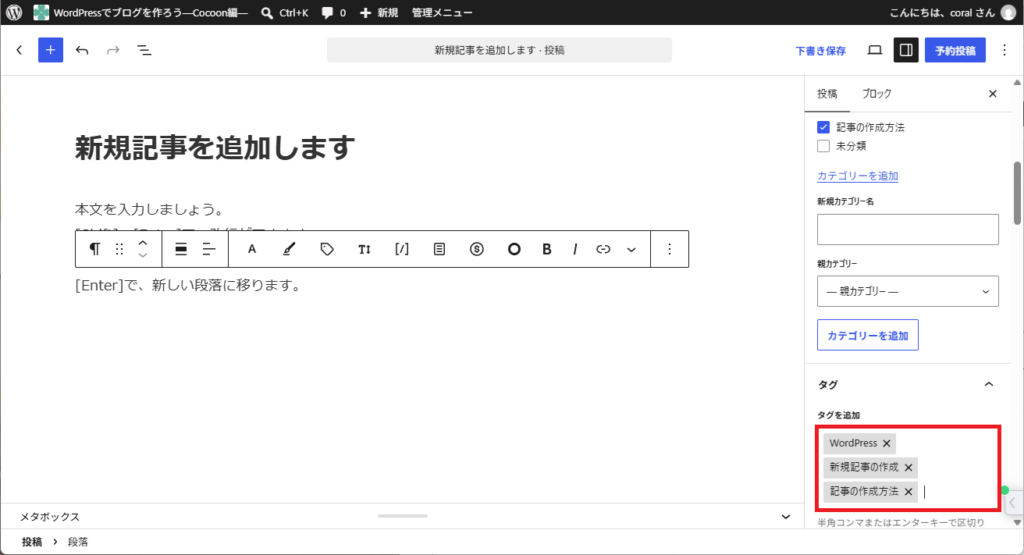Undo the last change
Screen dimensions: 1024x555
point(82,50)
